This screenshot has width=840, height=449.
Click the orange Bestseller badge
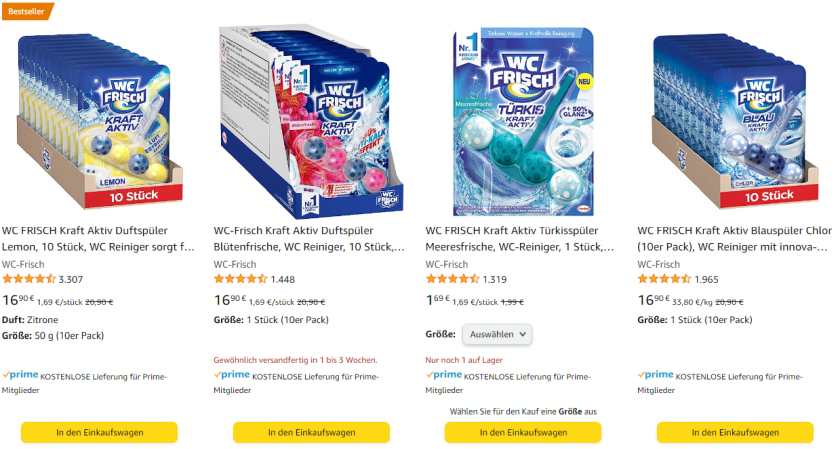pos(25,11)
